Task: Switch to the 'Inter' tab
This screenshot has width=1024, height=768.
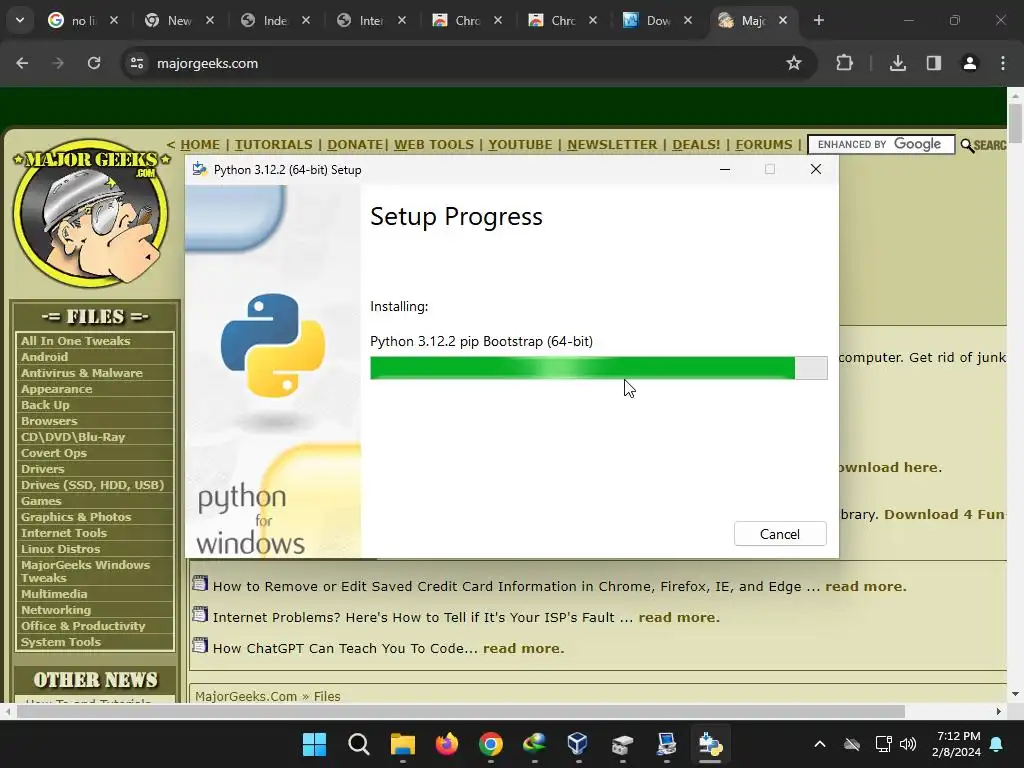Action: (371, 20)
